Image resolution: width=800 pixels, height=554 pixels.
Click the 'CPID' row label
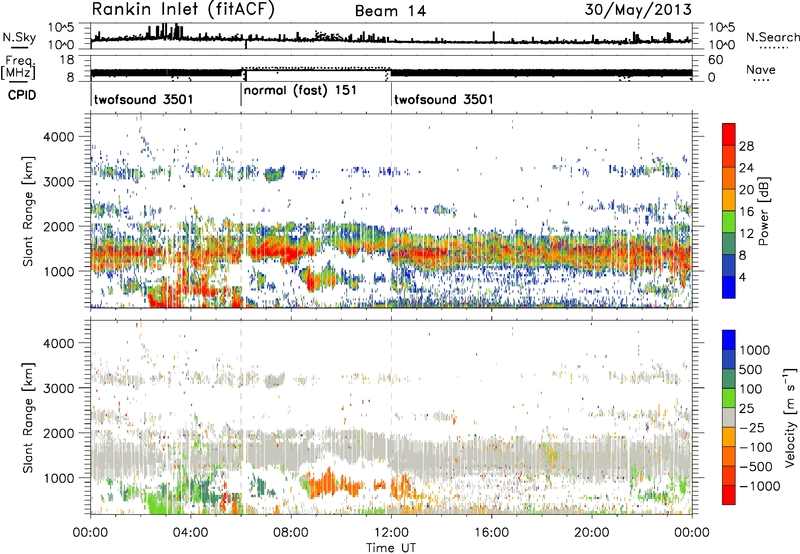22,95
